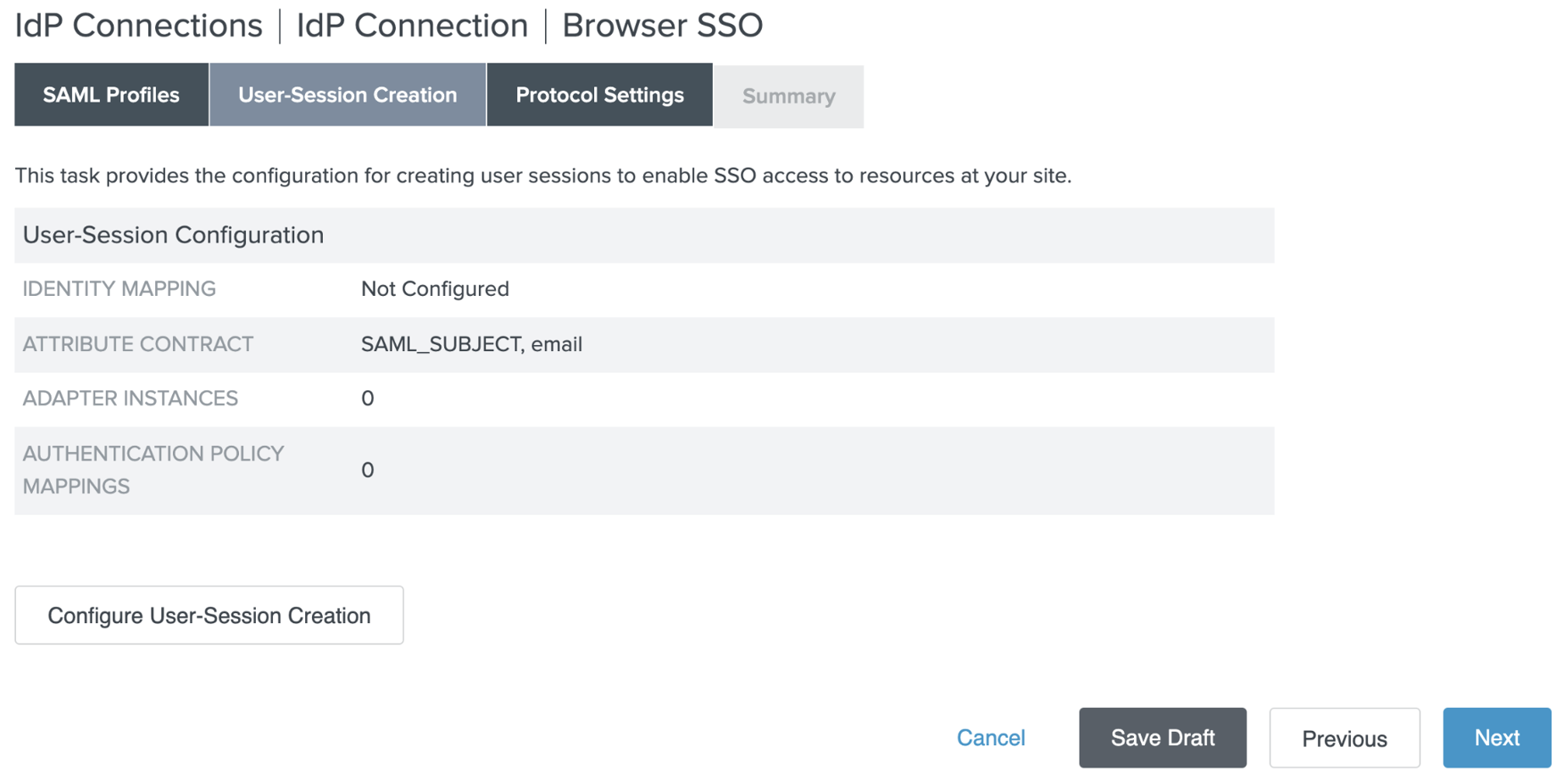Click the Authentication Policy Mappings label
Viewport: 1568px width, 775px height.
[153, 470]
